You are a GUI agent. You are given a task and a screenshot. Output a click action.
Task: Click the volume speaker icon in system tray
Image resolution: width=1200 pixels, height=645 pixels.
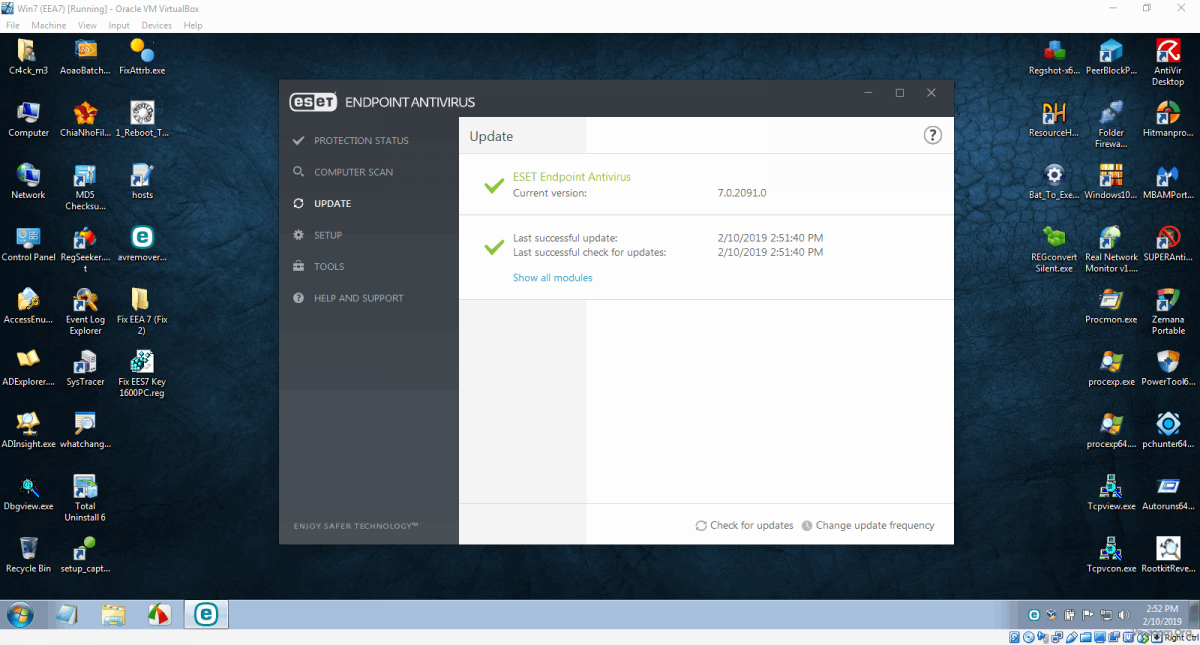(x=1122, y=615)
